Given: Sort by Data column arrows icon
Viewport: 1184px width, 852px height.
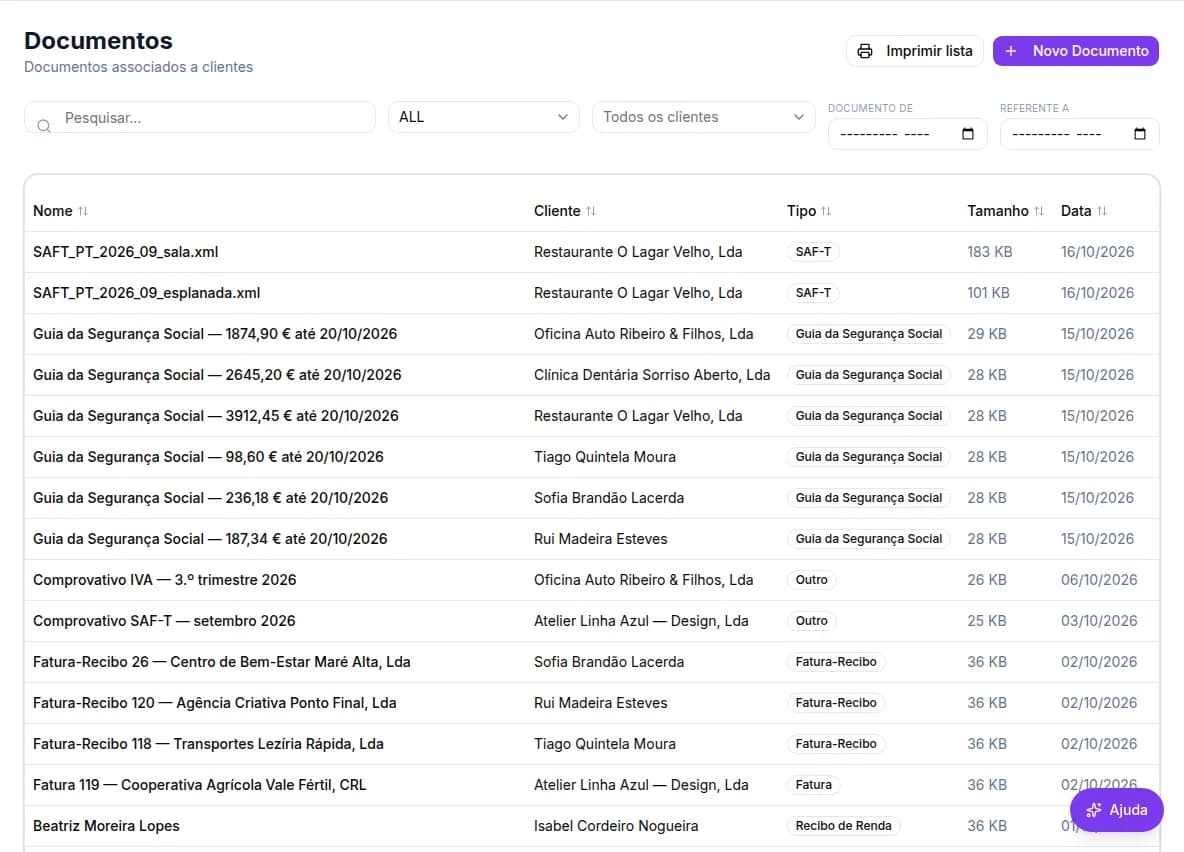Looking at the screenshot, I should (x=1102, y=211).
